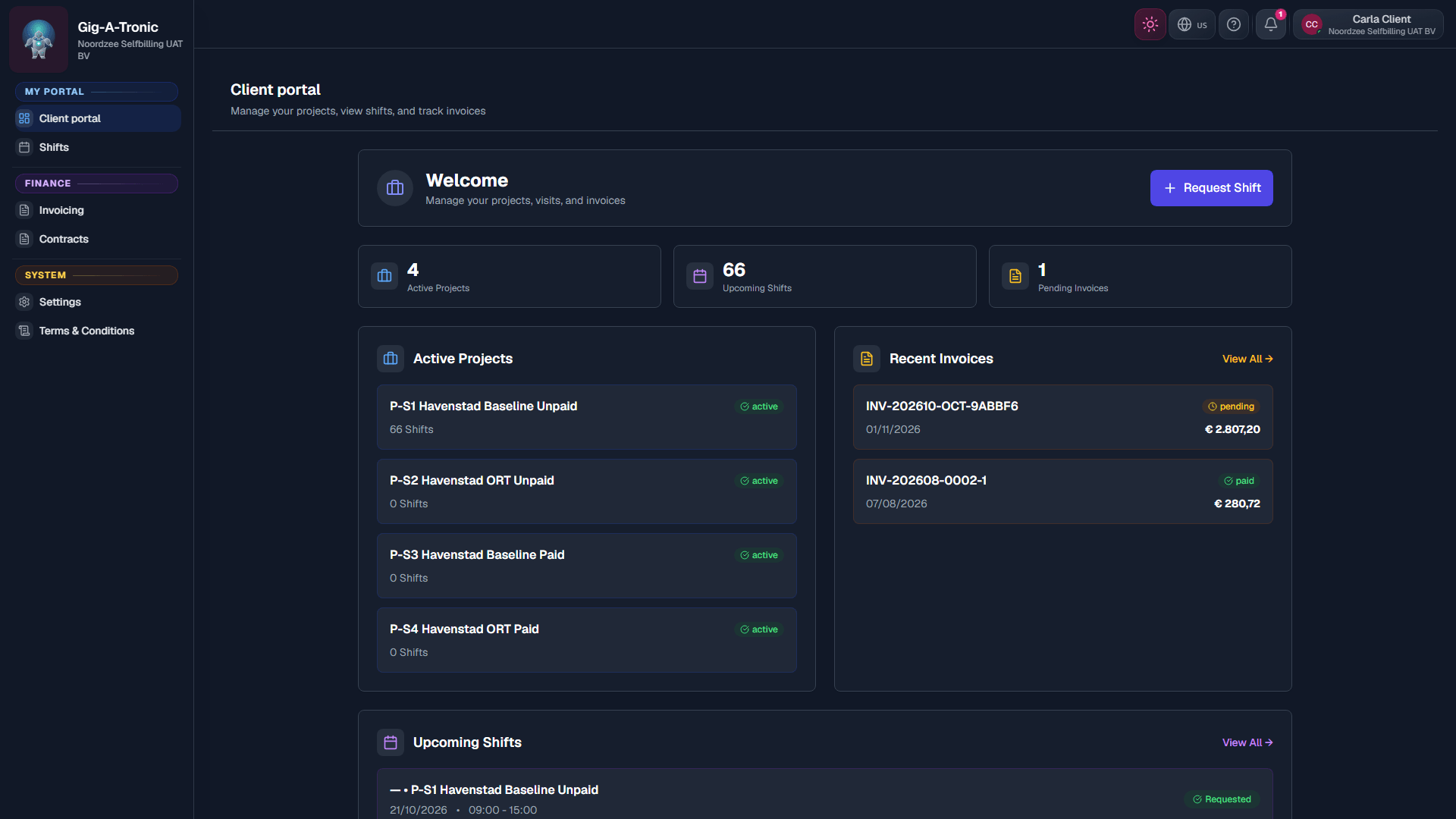Click the invoice date 07/08/2026
Screen dimensions: 1456x819
pos(896,504)
